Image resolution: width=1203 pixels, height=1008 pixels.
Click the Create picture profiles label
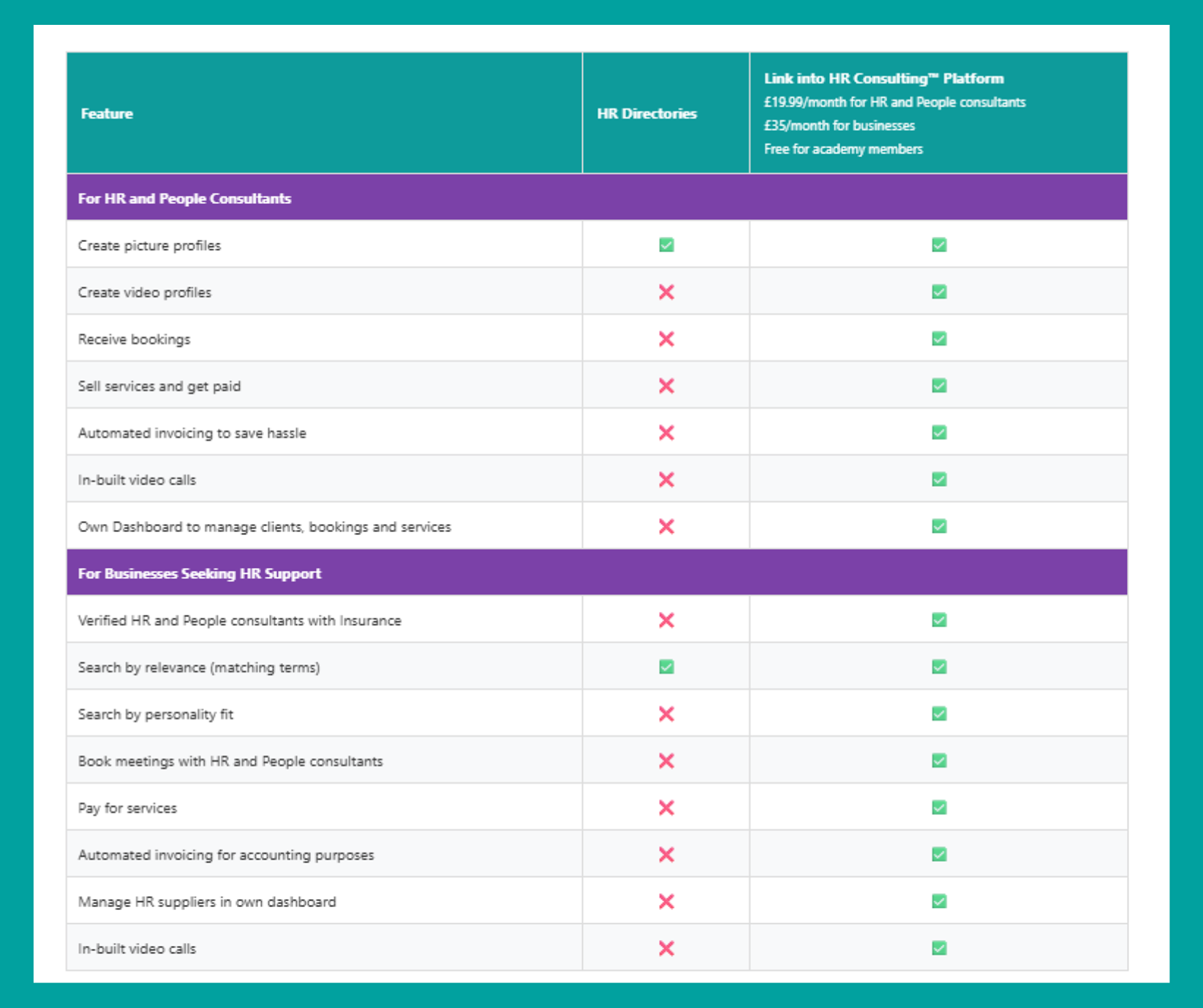coord(149,246)
